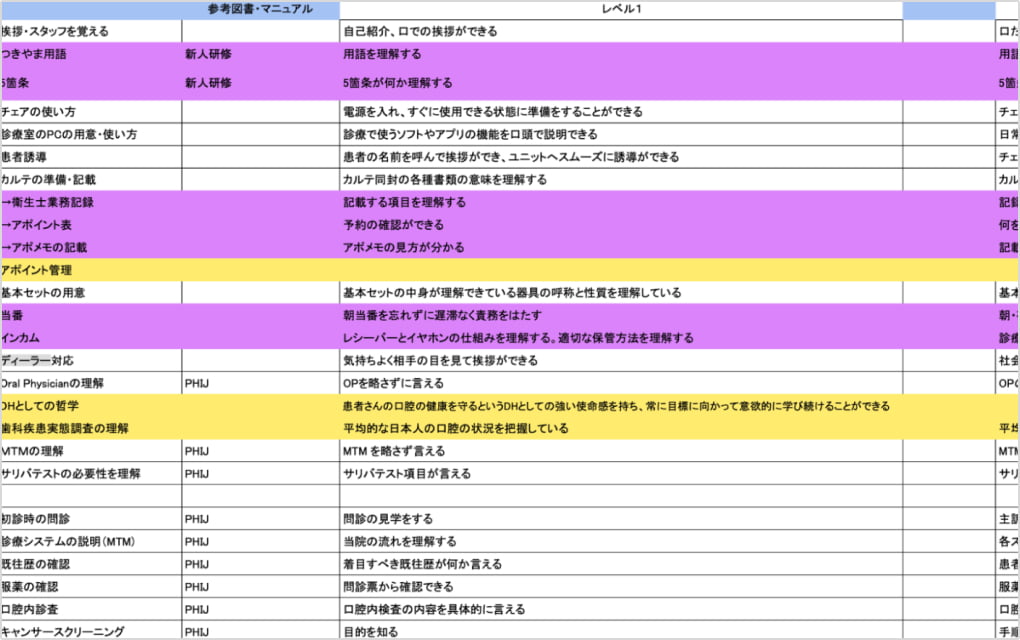Image resolution: width=1020 pixels, height=640 pixels.
Task: Click the カルテ同封の各種書類の意味を理解する cell
Action: pos(445,180)
